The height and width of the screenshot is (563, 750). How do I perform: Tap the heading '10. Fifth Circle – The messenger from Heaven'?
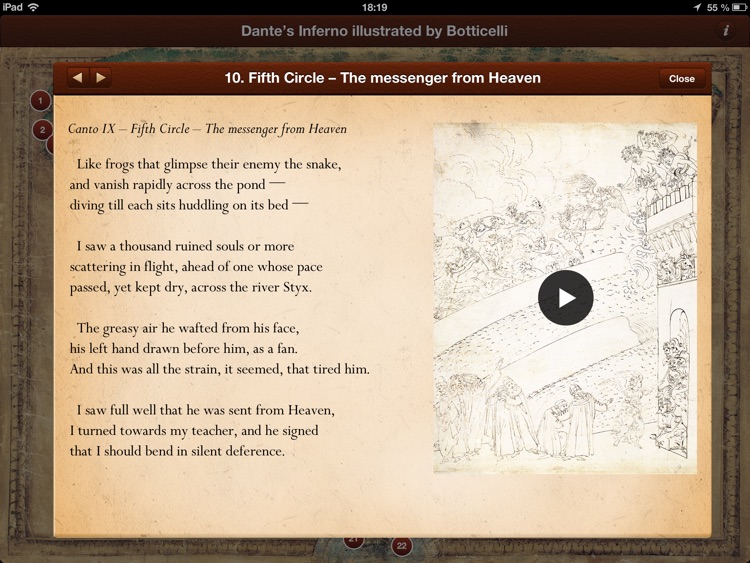tap(383, 78)
